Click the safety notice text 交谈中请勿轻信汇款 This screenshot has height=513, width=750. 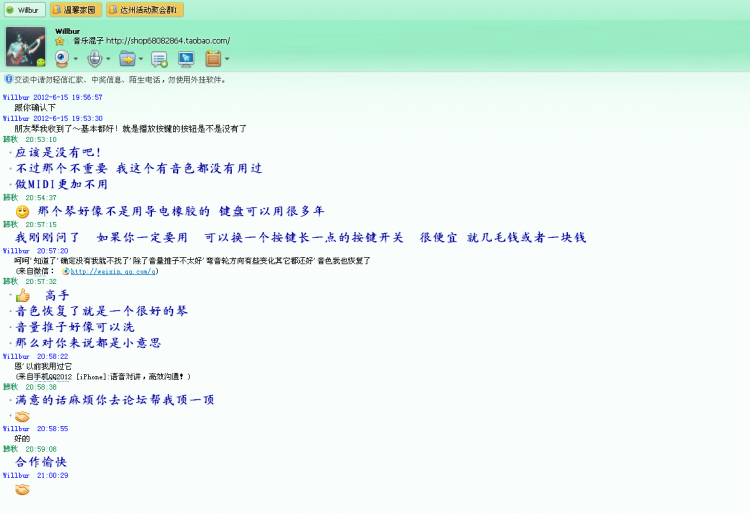coord(120,79)
